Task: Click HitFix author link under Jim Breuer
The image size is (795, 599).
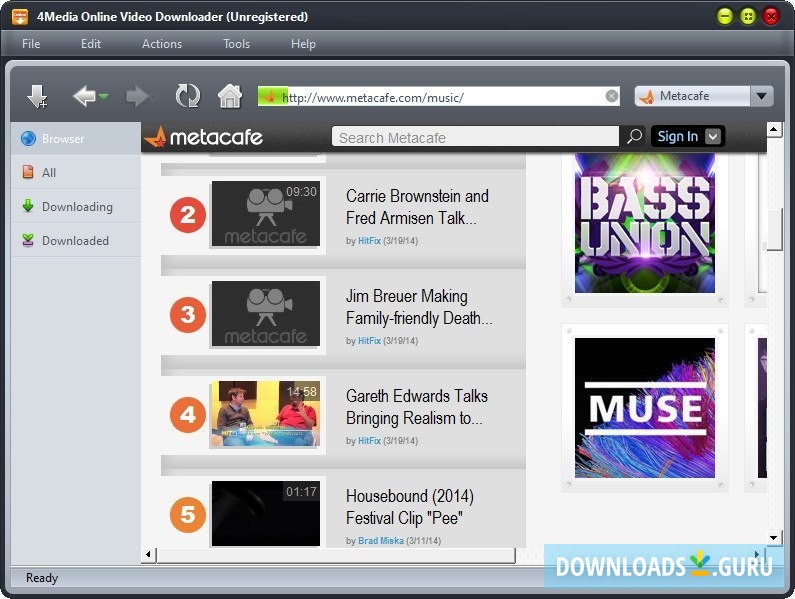Action: 369,341
